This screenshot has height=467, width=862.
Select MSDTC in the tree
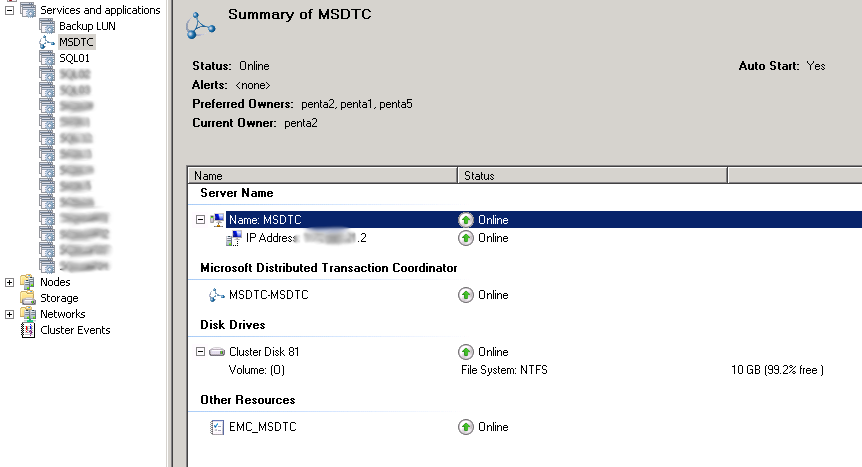click(x=76, y=42)
